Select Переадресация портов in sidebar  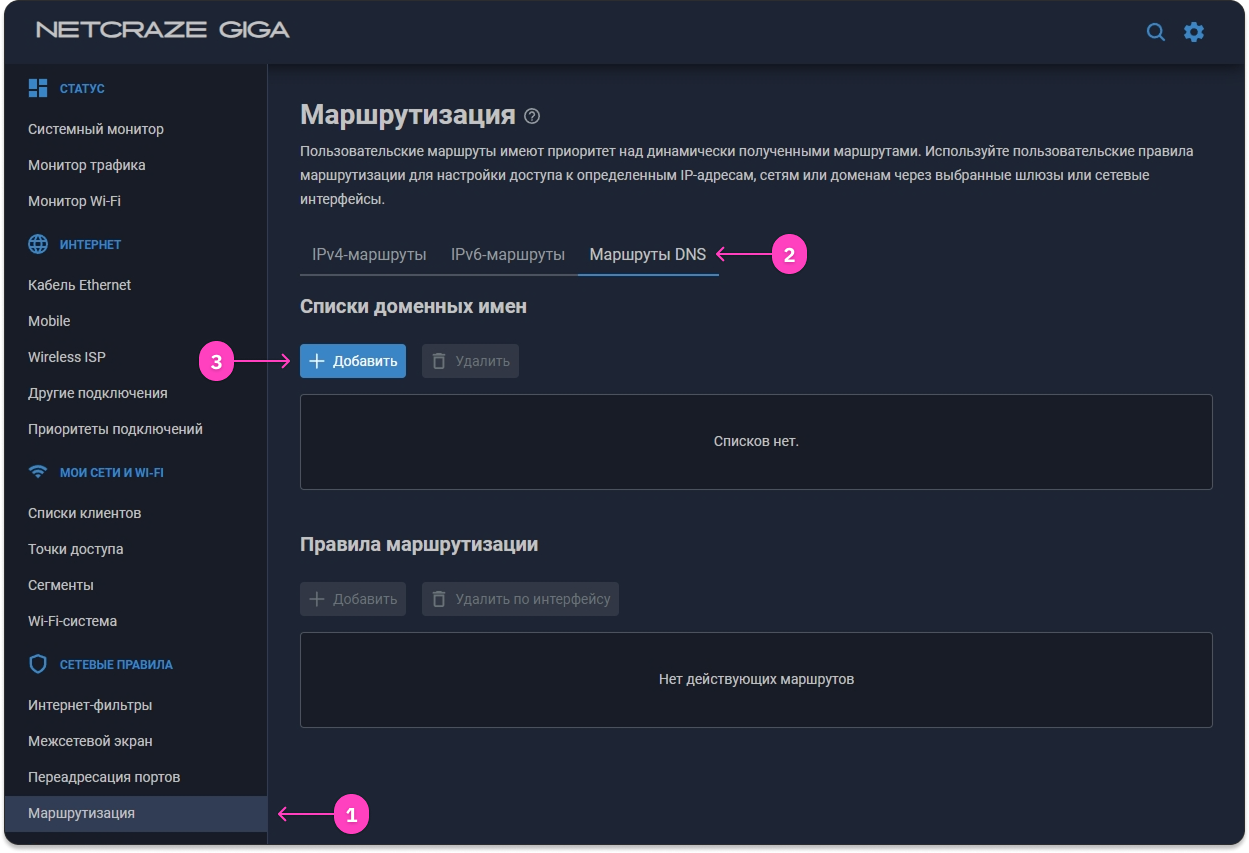[x=104, y=777]
